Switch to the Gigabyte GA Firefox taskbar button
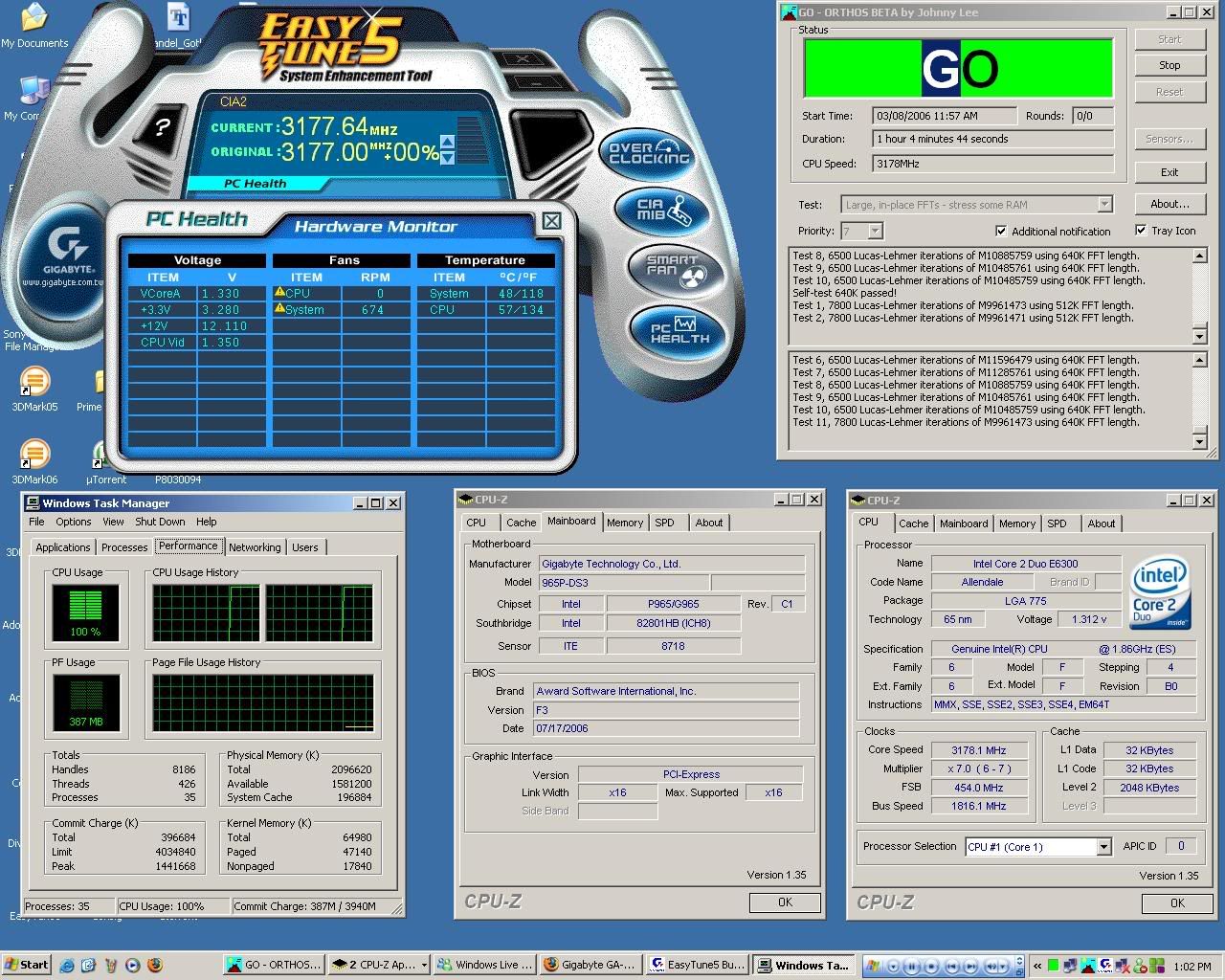 point(589,966)
